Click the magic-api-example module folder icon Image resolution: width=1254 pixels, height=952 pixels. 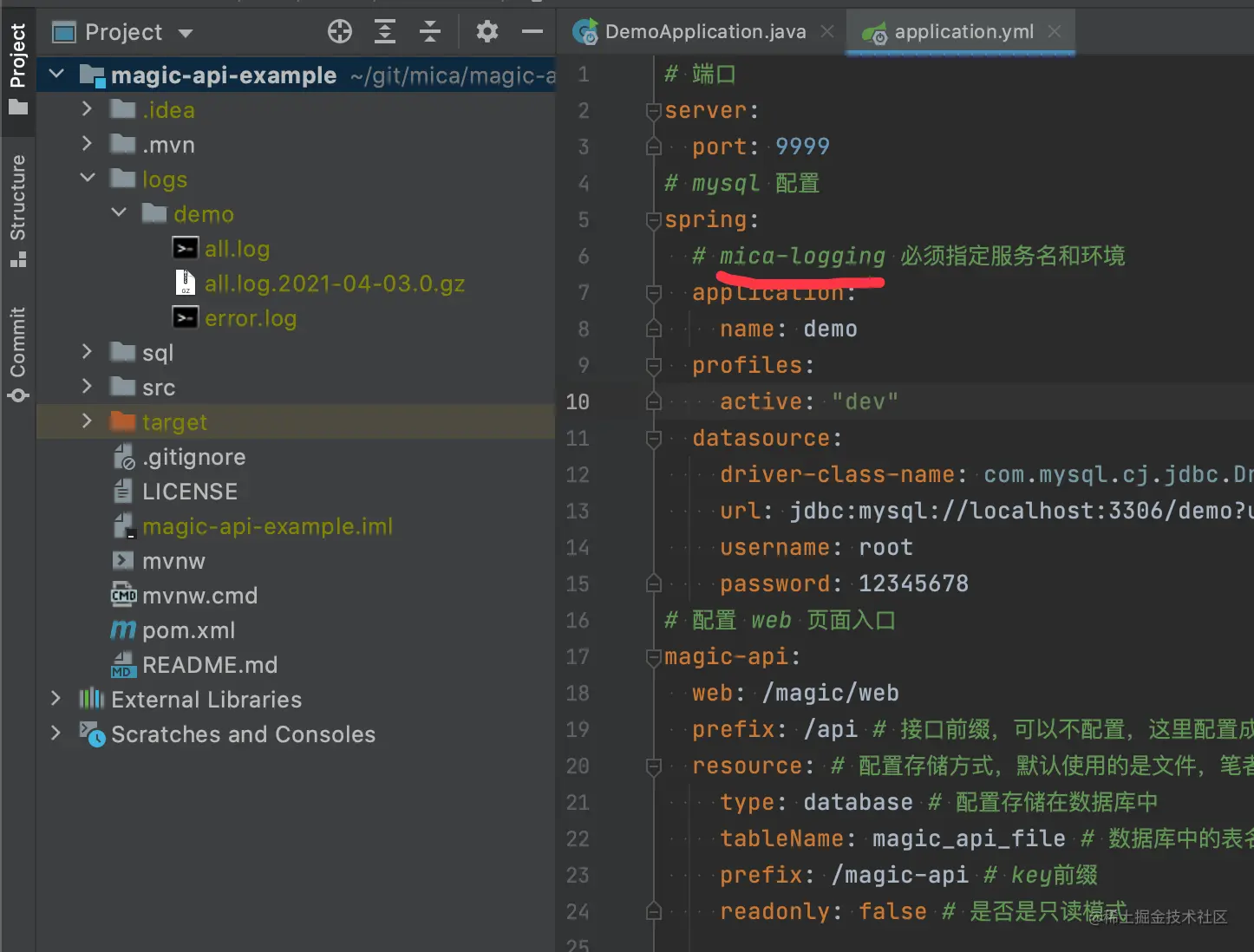92,75
